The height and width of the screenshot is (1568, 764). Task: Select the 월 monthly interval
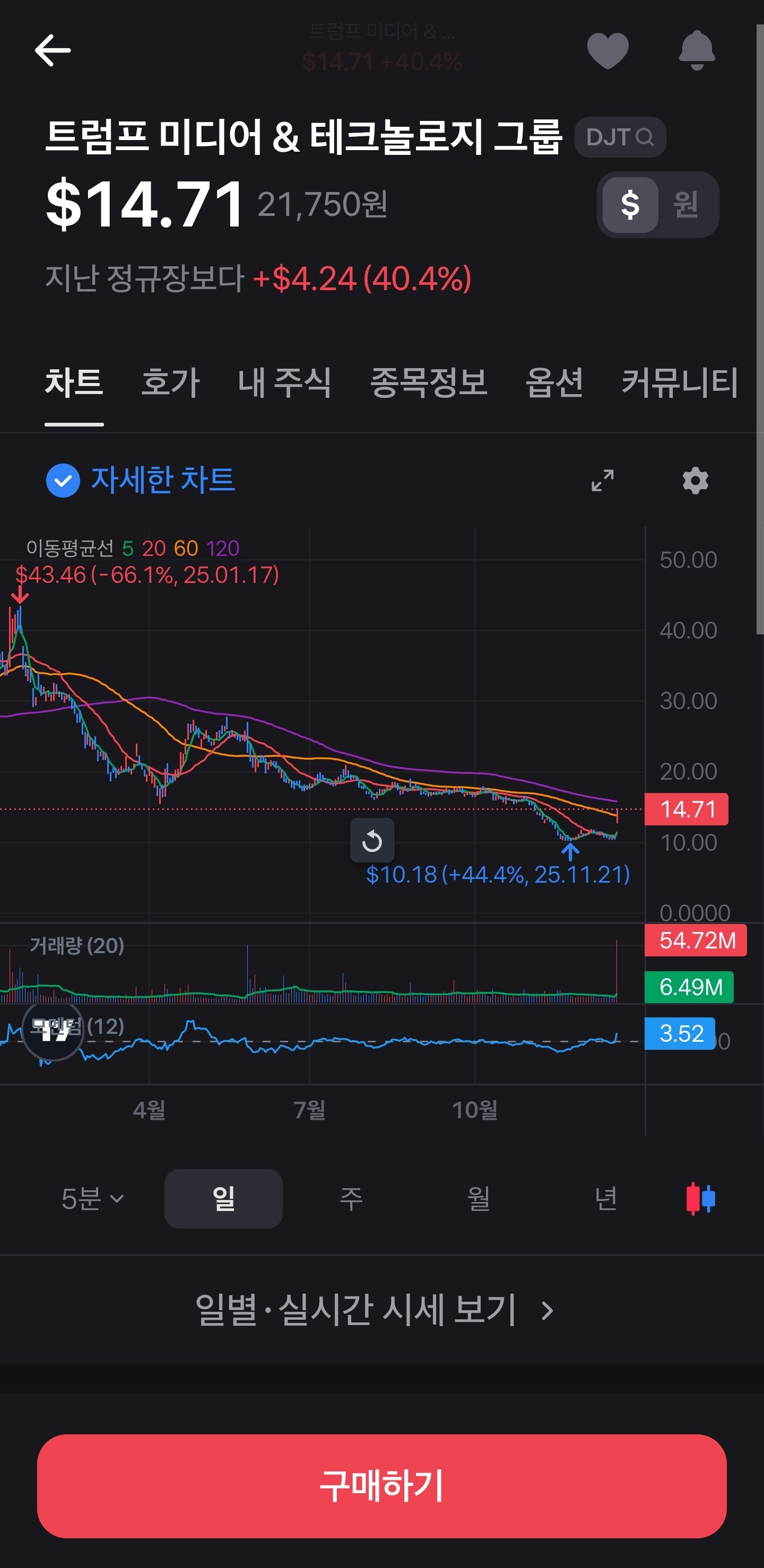tap(479, 1198)
